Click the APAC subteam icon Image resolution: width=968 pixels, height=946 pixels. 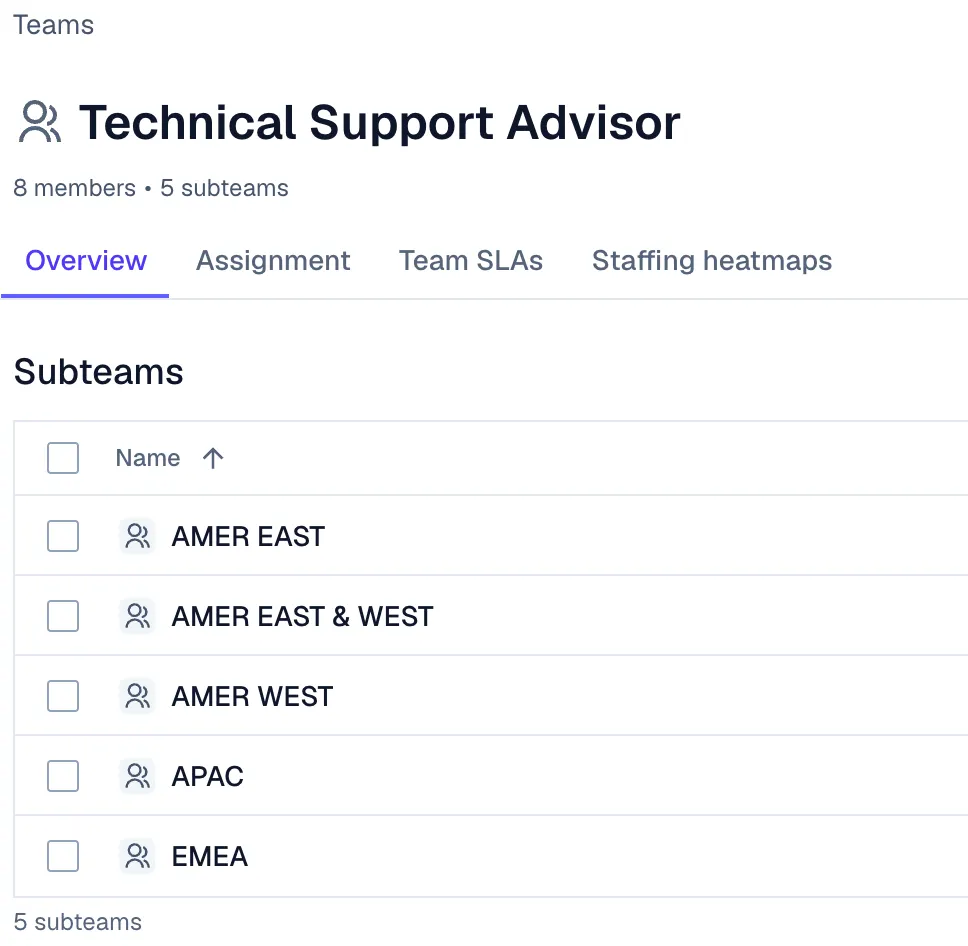[137, 776]
